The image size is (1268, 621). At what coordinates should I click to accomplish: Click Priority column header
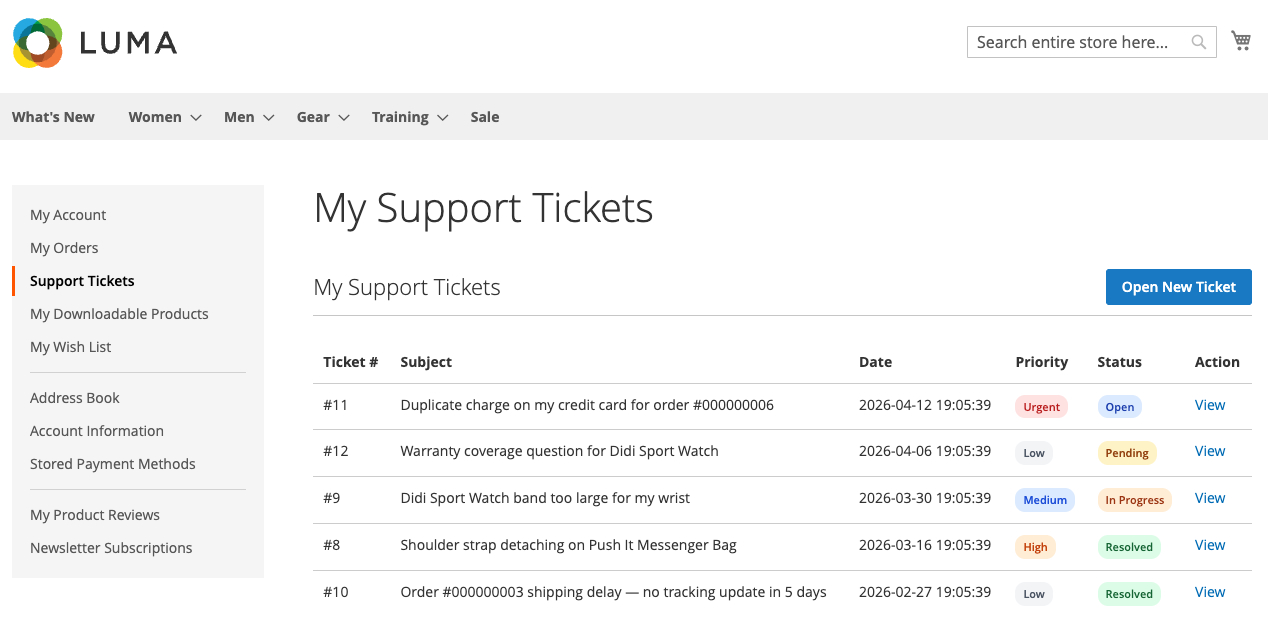pos(1042,362)
